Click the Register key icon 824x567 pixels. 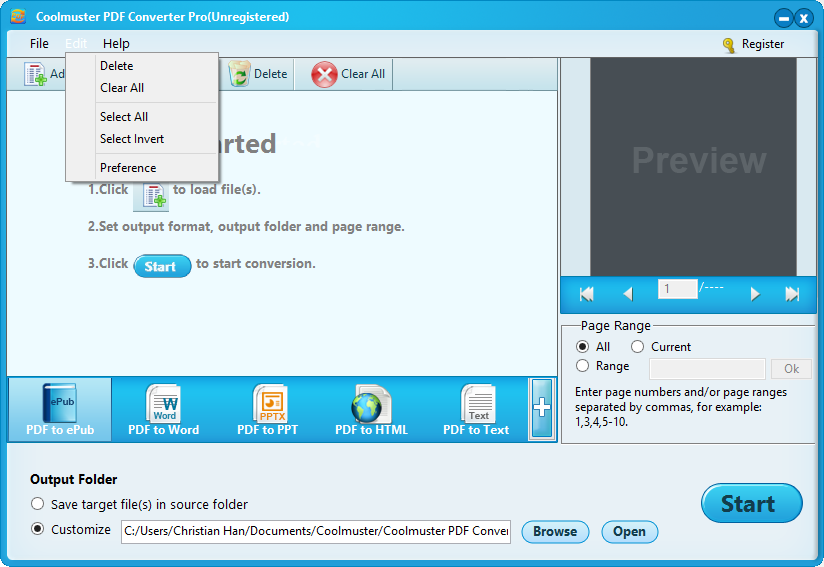729,45
